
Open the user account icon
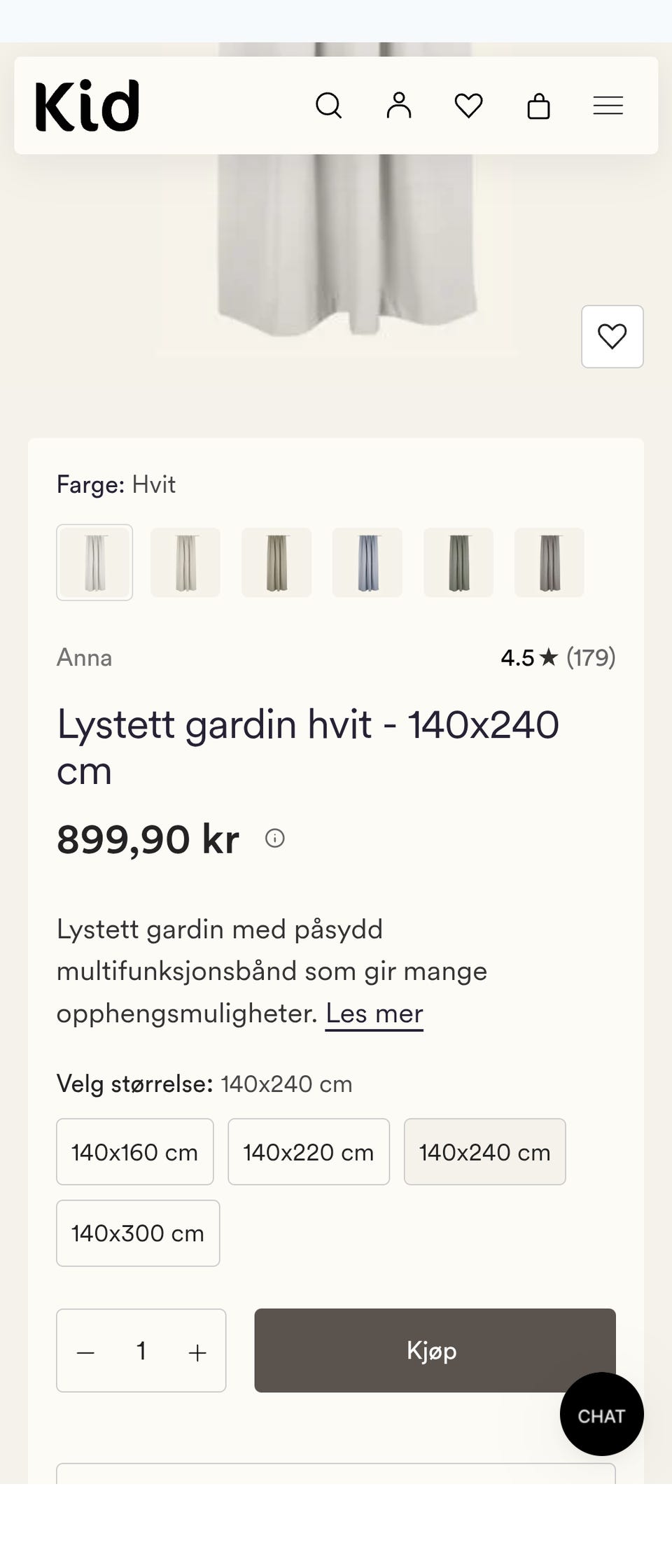(399, 106)
